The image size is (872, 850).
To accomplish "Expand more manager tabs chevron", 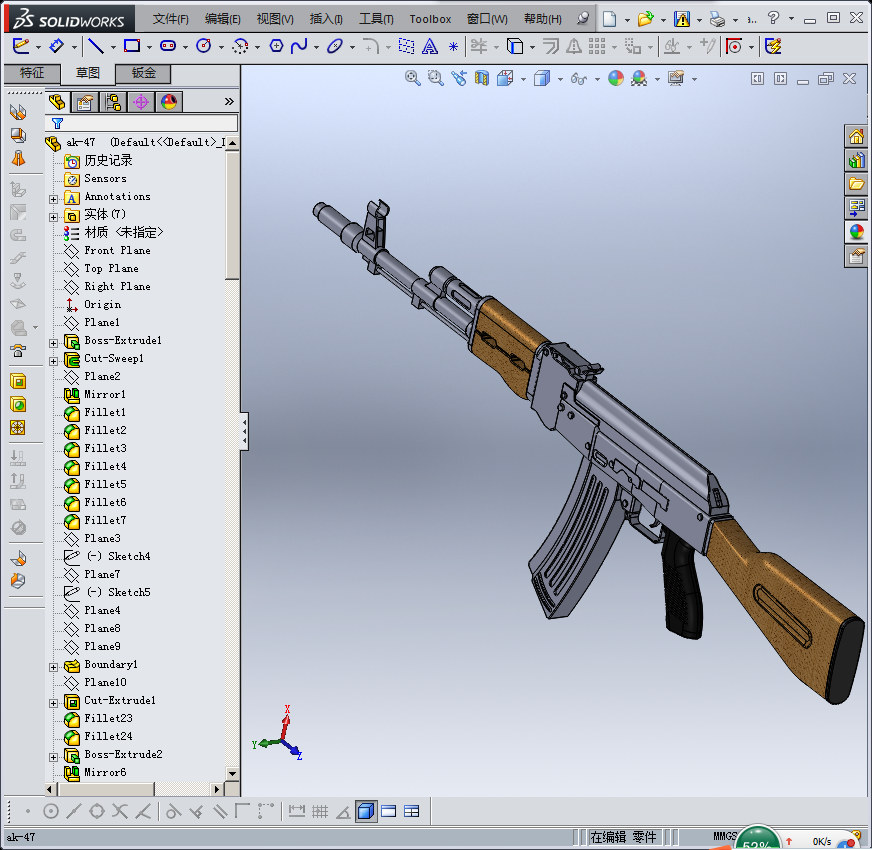I will click(x=229, y=102).
